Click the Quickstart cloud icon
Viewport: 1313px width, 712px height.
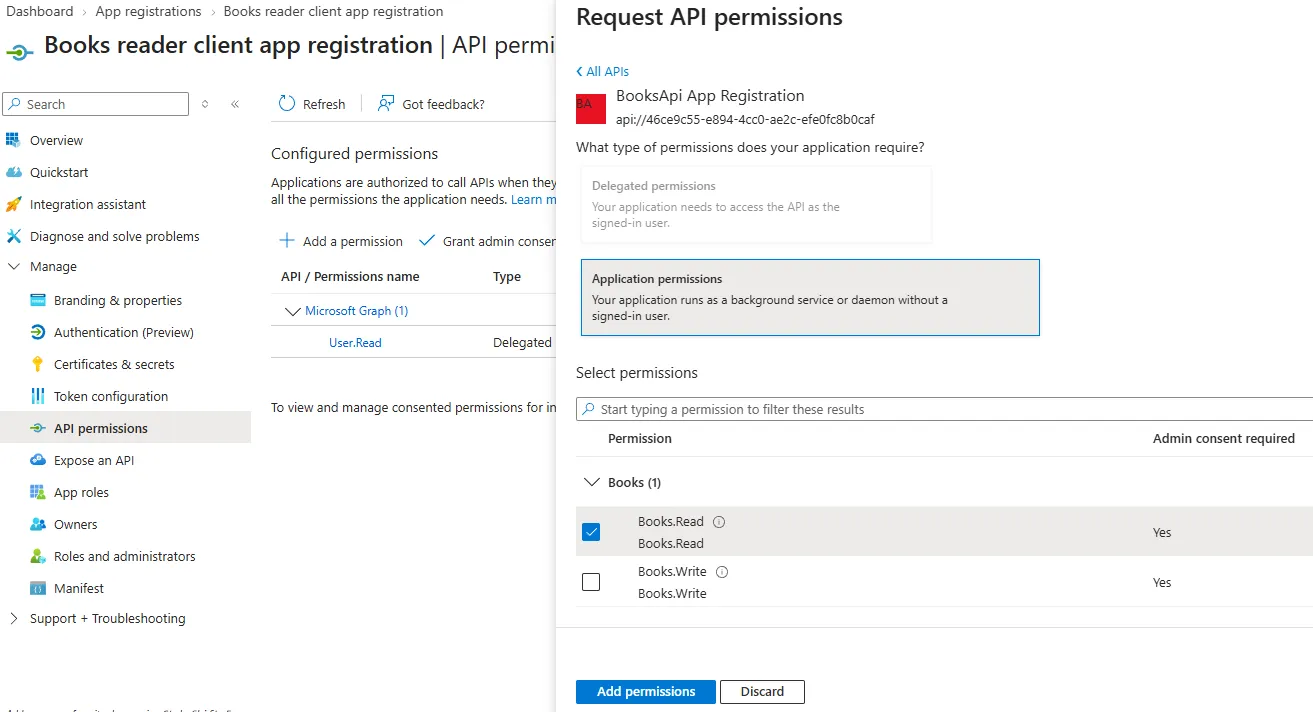[13, 172]
